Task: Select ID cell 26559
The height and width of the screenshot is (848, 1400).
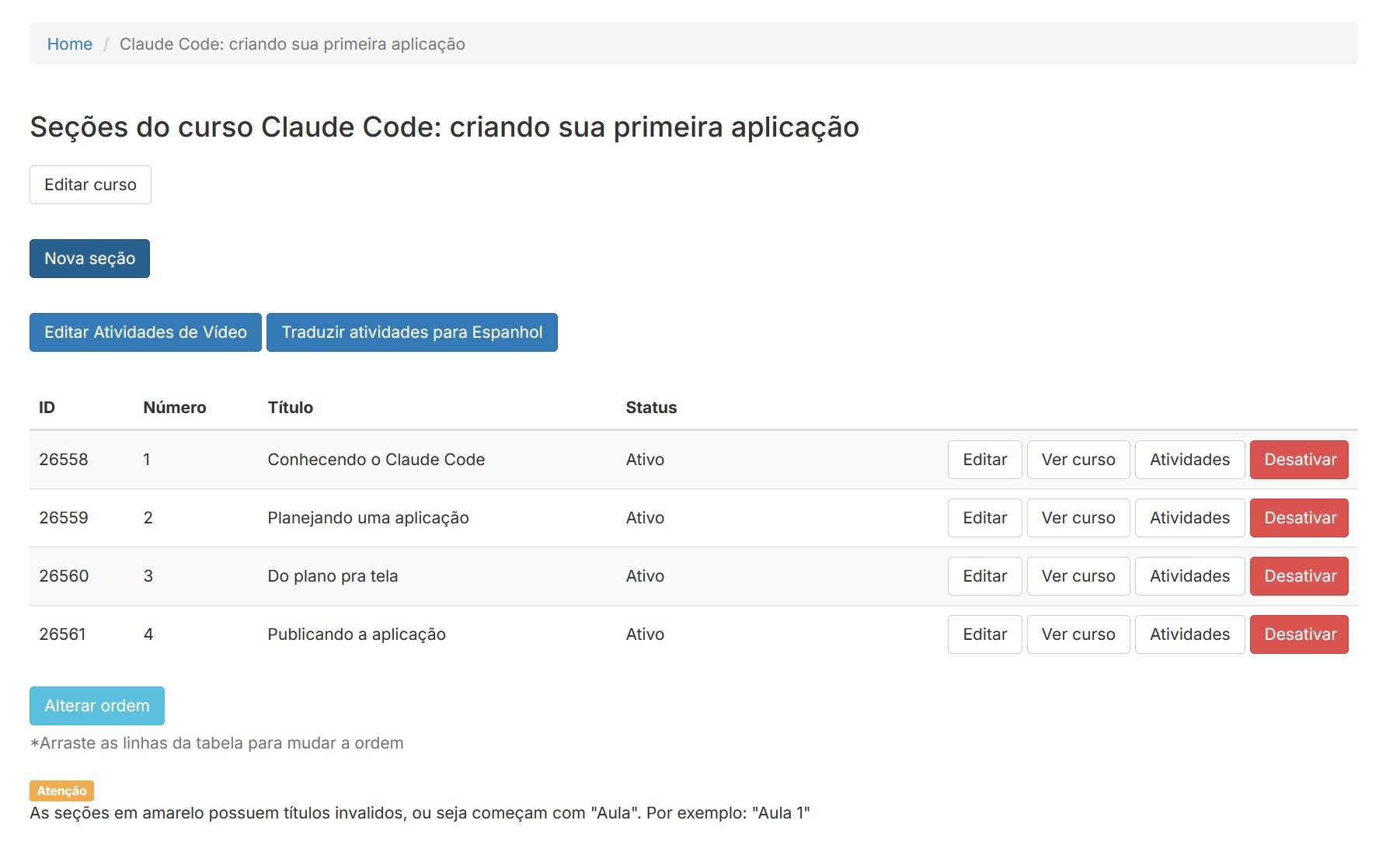Action: (x=64, y=518)
